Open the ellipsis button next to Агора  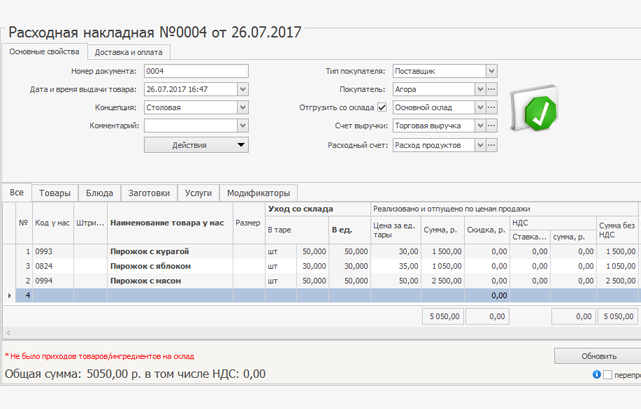(491, 89)
